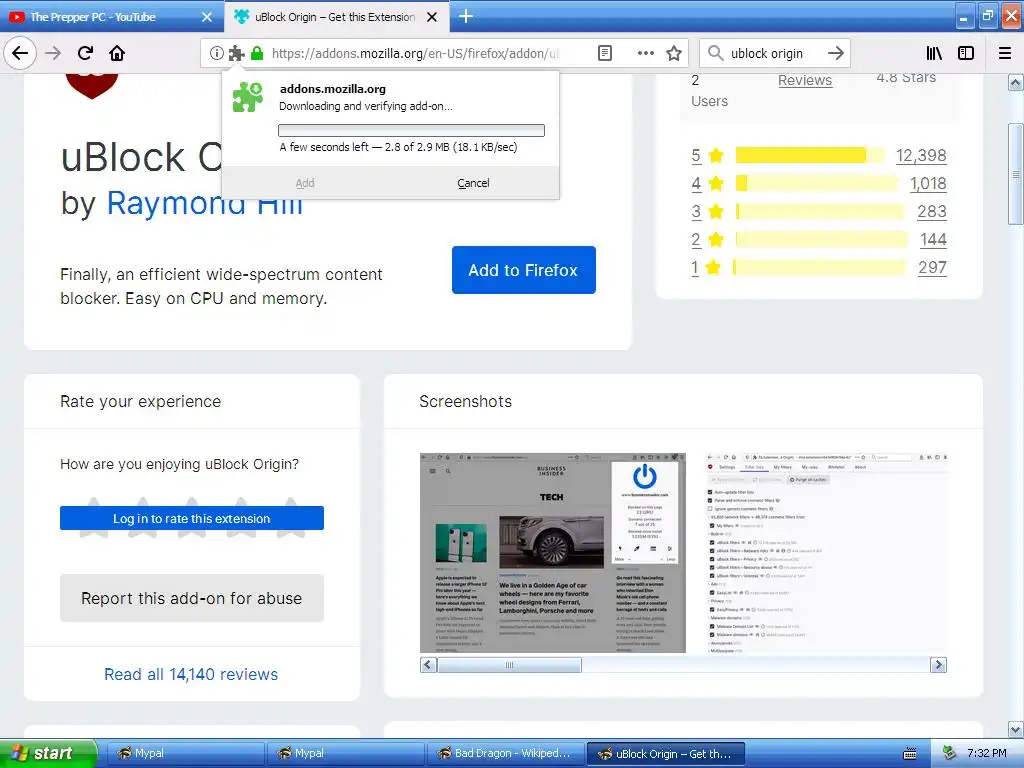Click the green secure connection padlock
The height and width of the screenshot is (768, 1024).
(x=257, y=54)
